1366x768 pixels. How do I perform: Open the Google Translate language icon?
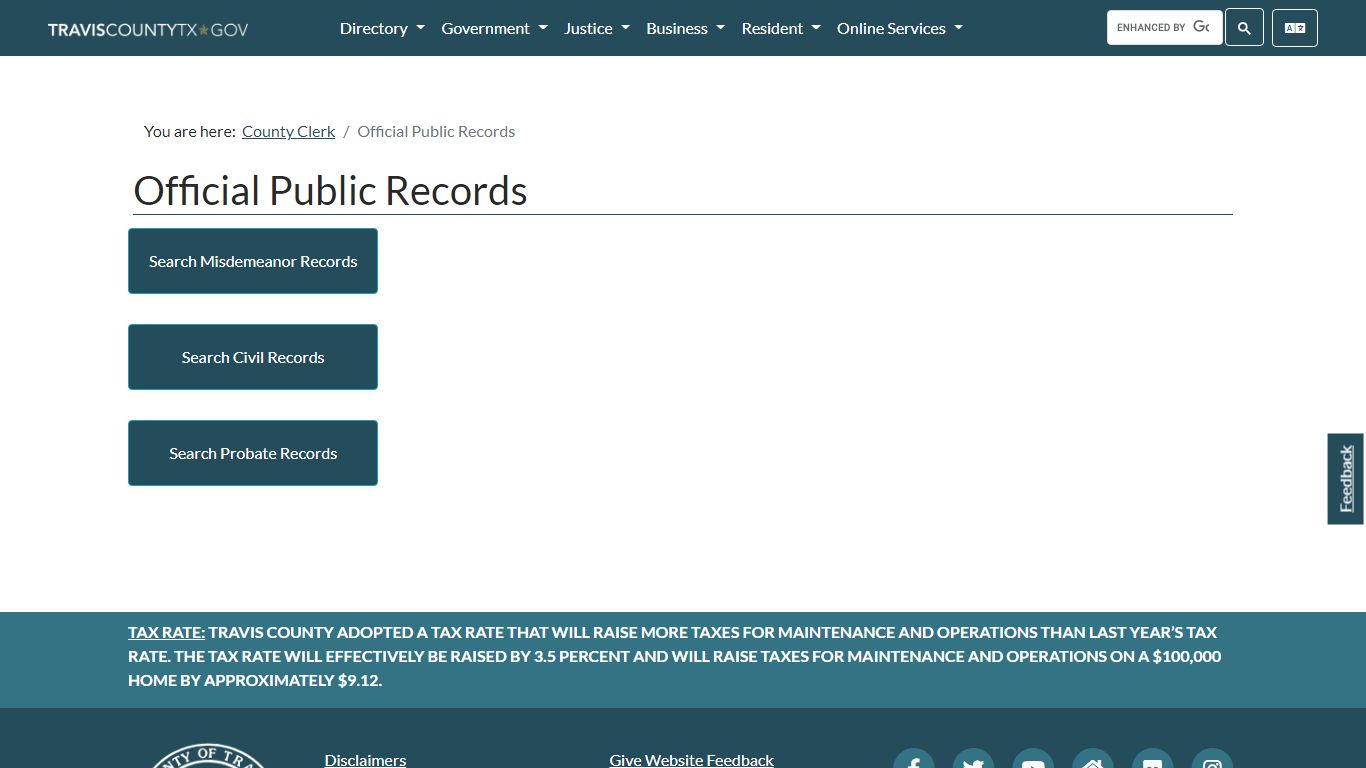pyautogui.click(x=1294, y=28)
